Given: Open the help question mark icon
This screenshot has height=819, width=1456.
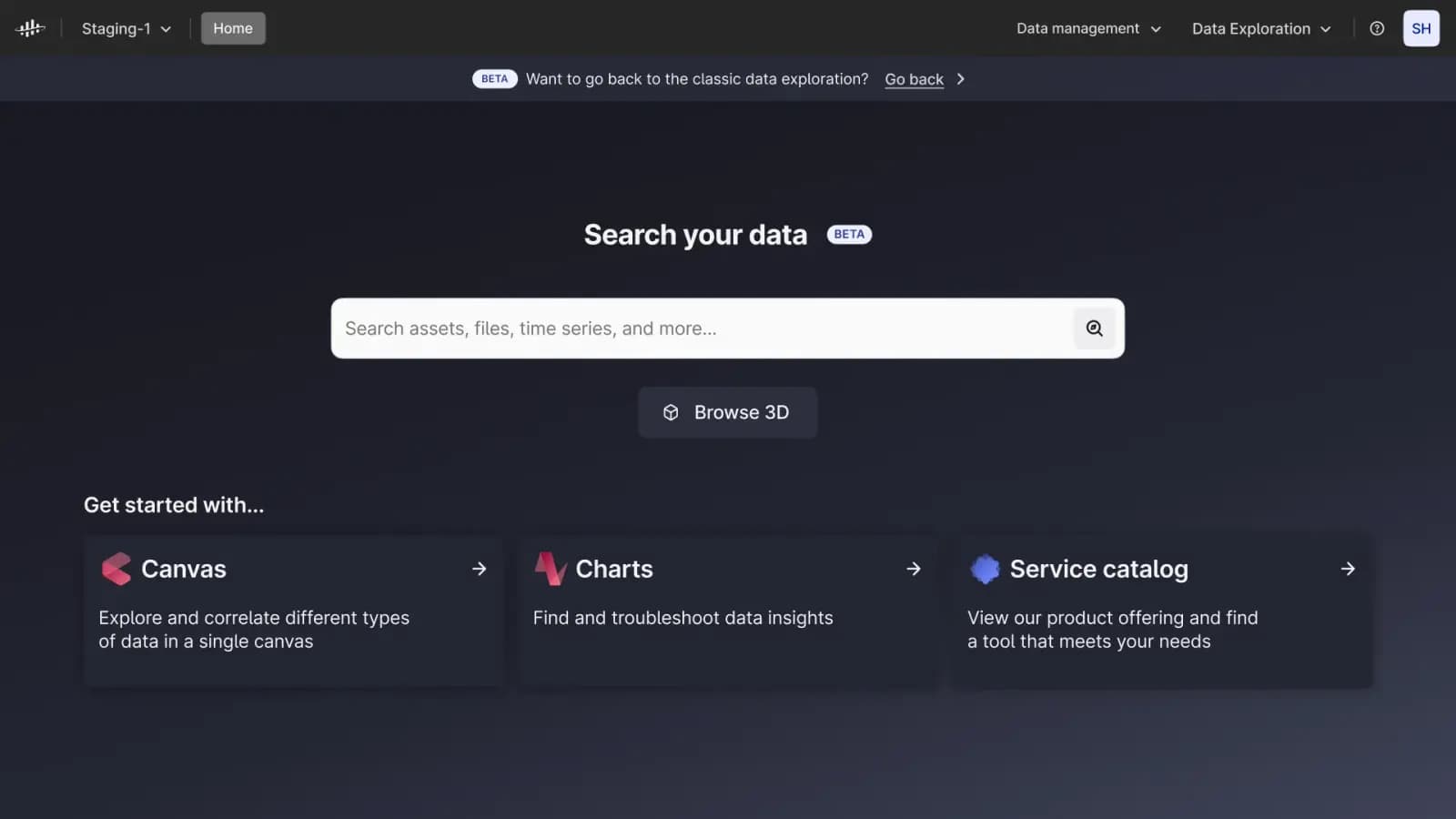Looking at the screenshot, I should click(1377, 28).
